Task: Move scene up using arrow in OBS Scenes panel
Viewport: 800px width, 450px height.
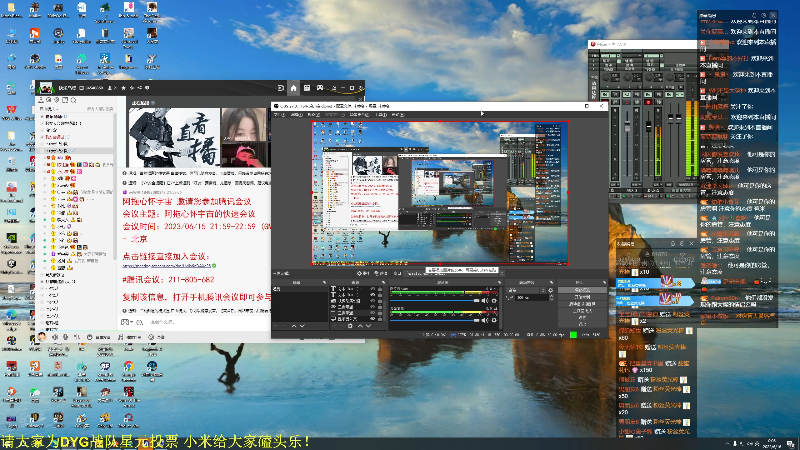Action: 294,326
